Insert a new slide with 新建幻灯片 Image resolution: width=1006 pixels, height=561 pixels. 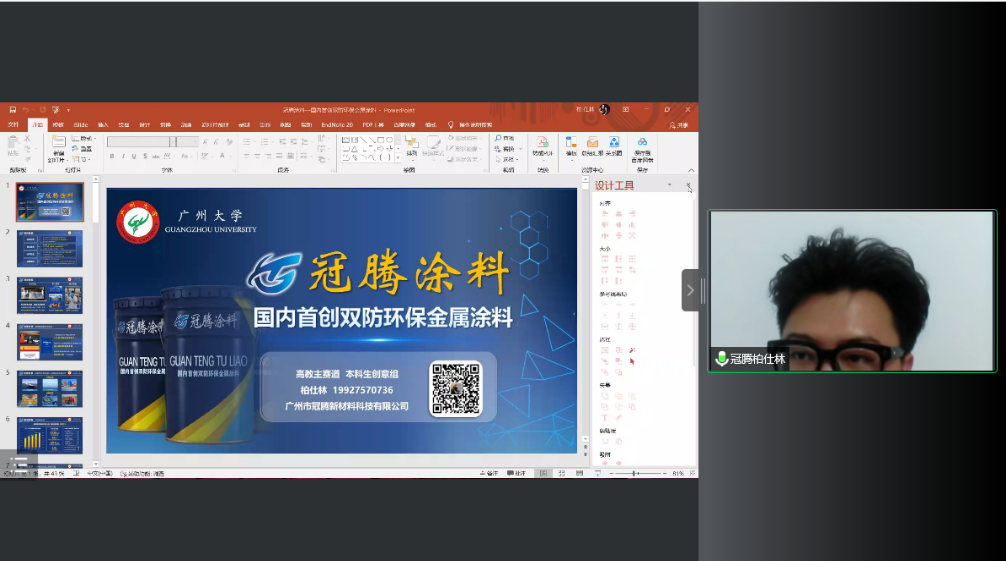(x=58, y=150)
